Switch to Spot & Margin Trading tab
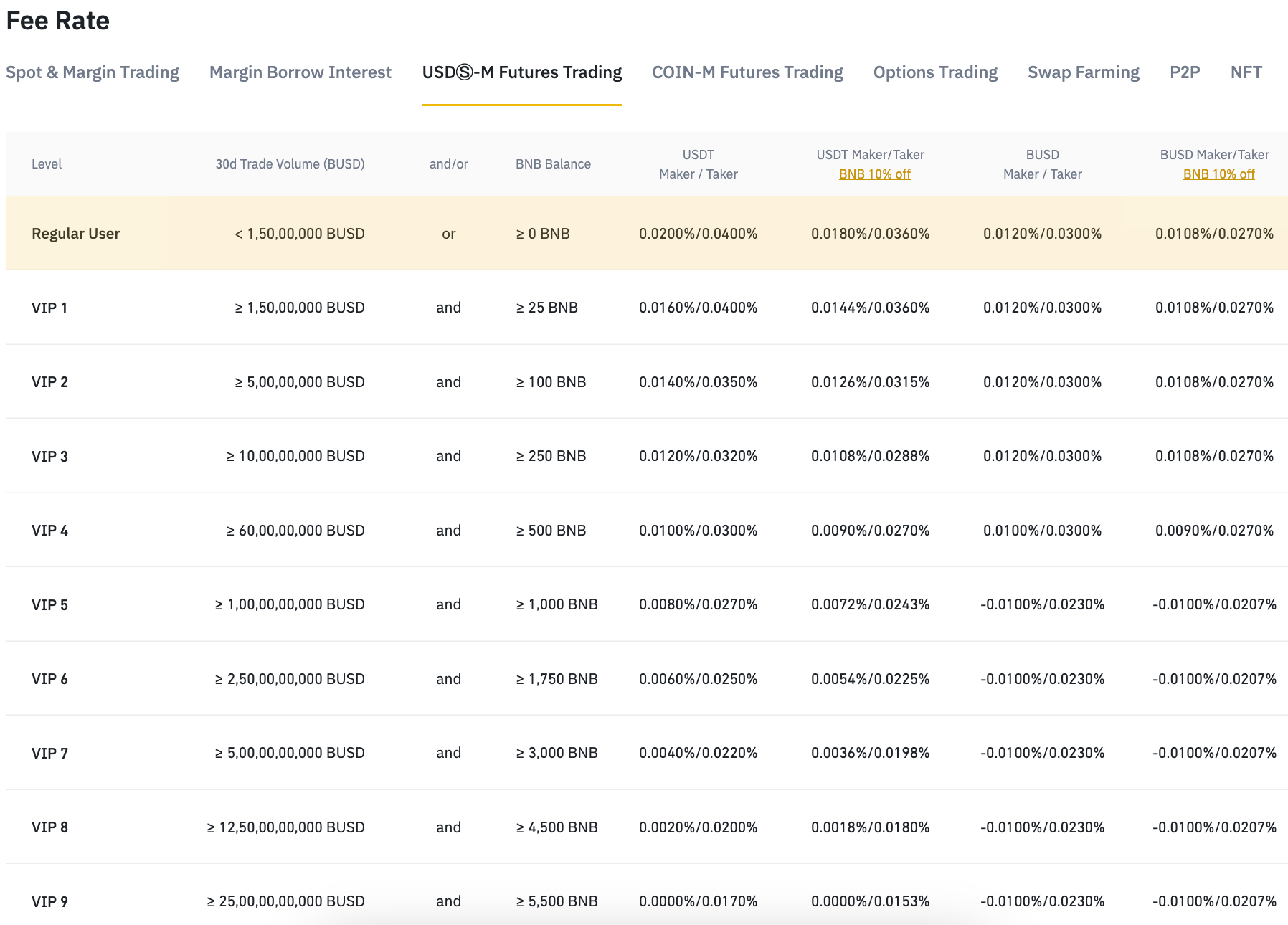Viewport: 1288px width, 925px height. point(93,72)
